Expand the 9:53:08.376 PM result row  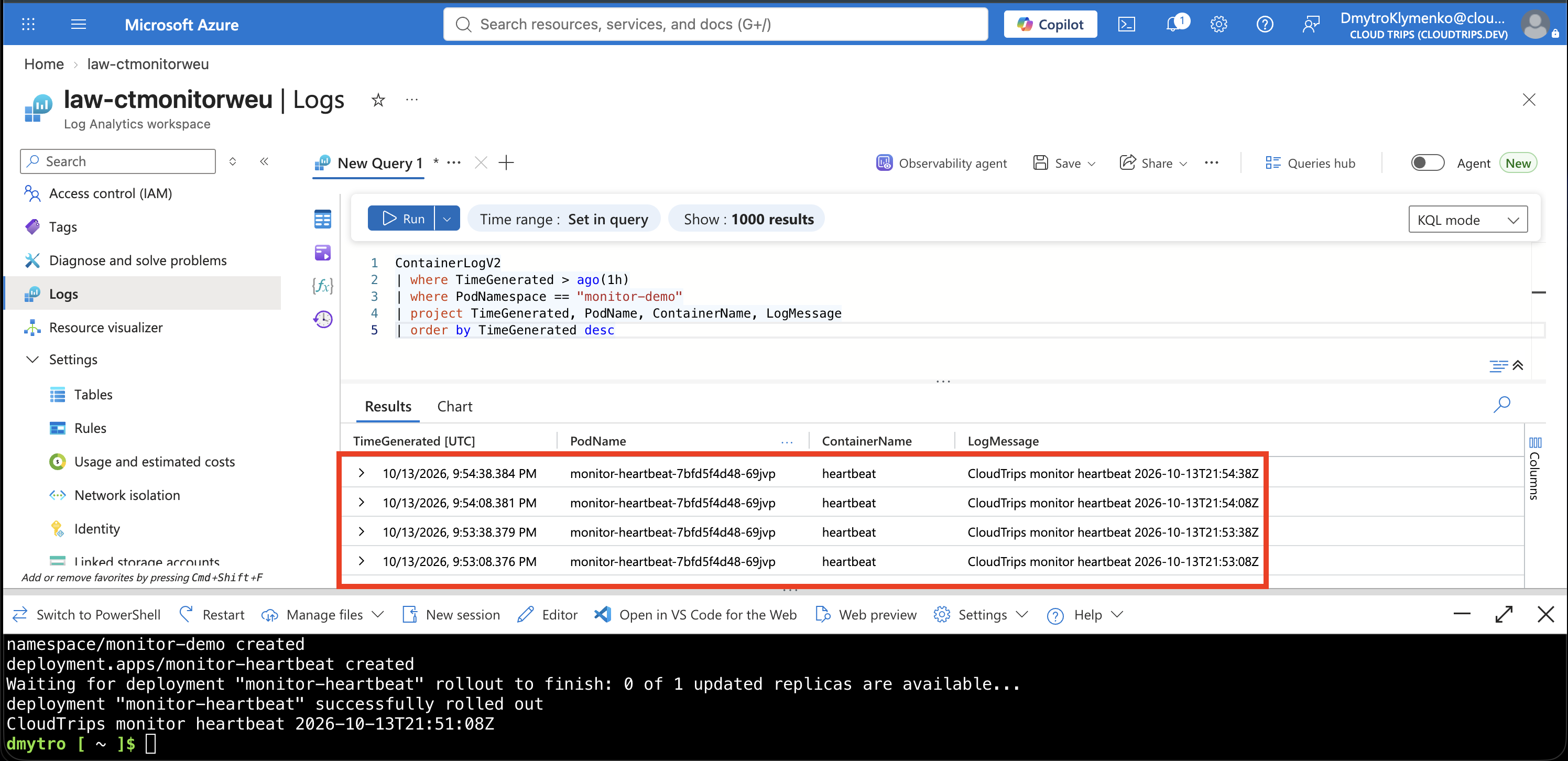pos(362,561)
